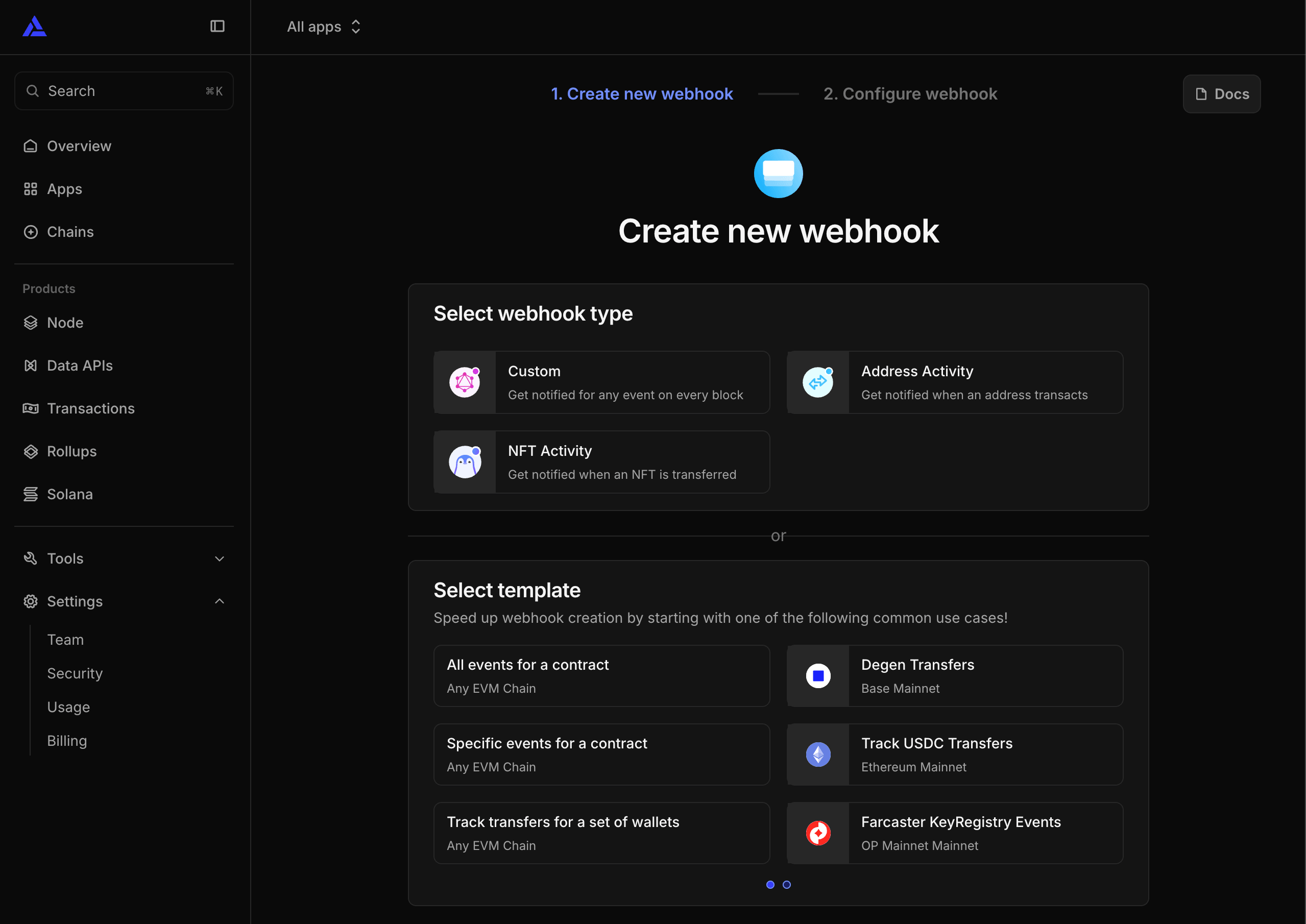Collapse the Settings section chevron

pos(220,601)
